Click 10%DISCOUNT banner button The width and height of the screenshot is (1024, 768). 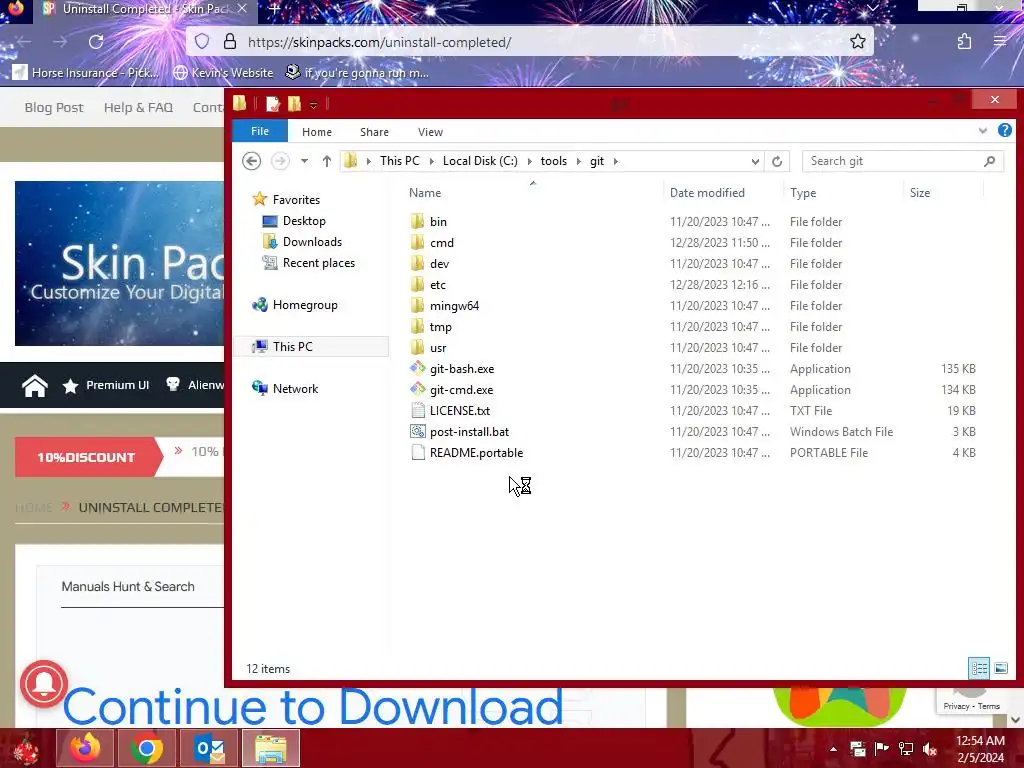tap(86, 457)
